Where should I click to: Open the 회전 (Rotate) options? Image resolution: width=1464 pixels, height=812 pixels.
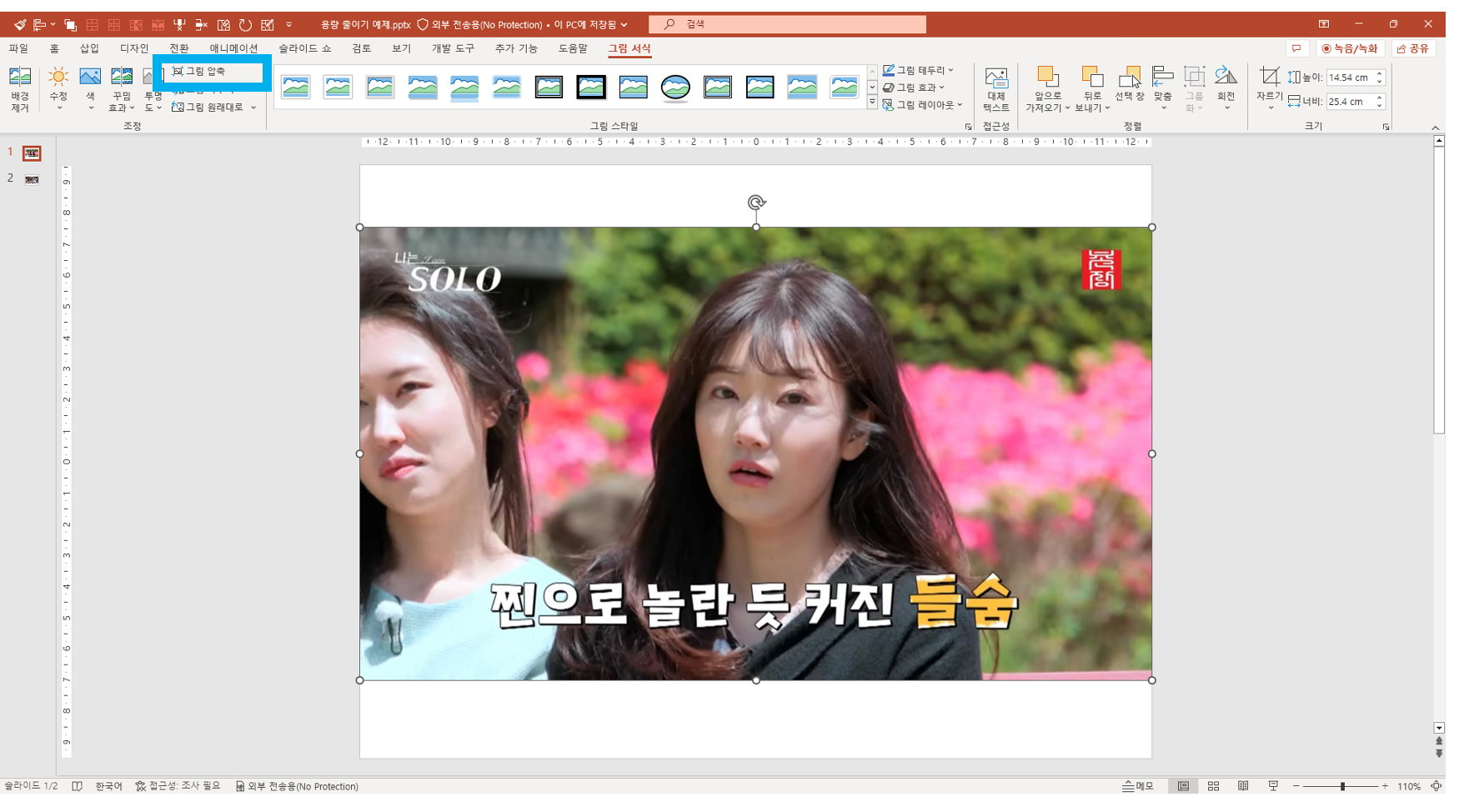pos(1226,88)
